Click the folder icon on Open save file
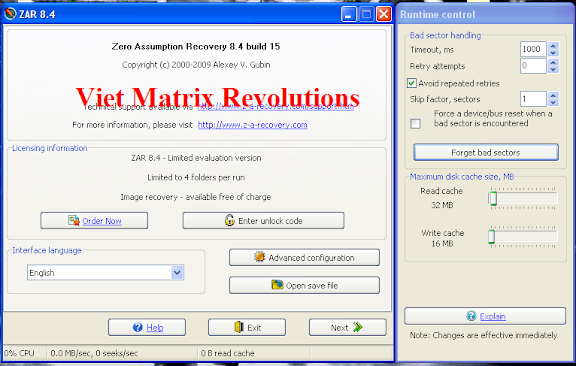The image size is (576, 366). pyautogui.click(x=277, y=285)
